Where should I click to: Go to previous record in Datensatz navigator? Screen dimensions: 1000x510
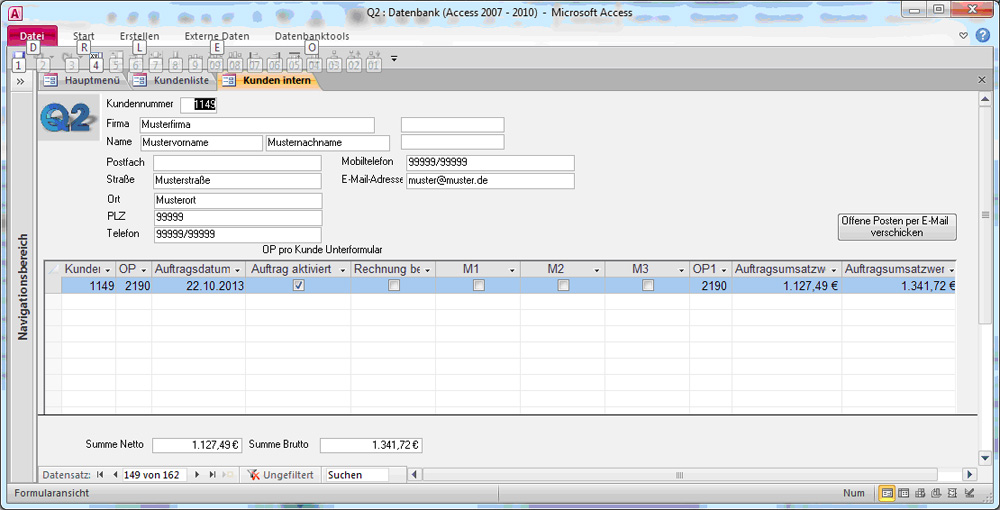pos(115,475)
